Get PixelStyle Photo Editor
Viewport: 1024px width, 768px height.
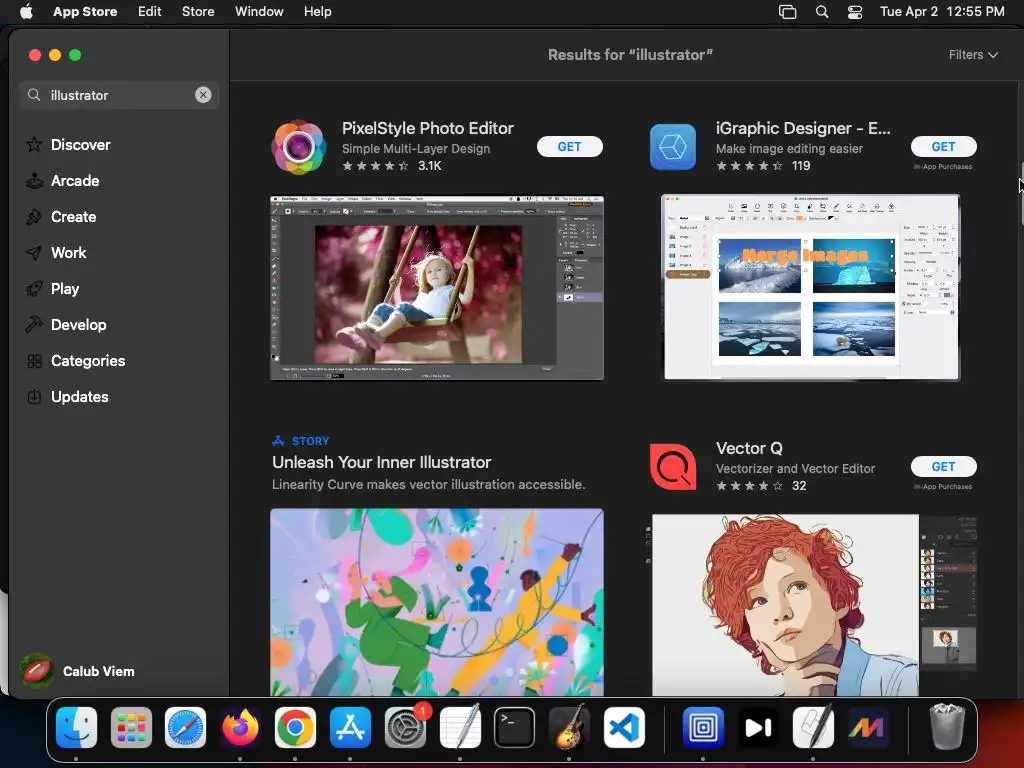[x=569, y=147]
